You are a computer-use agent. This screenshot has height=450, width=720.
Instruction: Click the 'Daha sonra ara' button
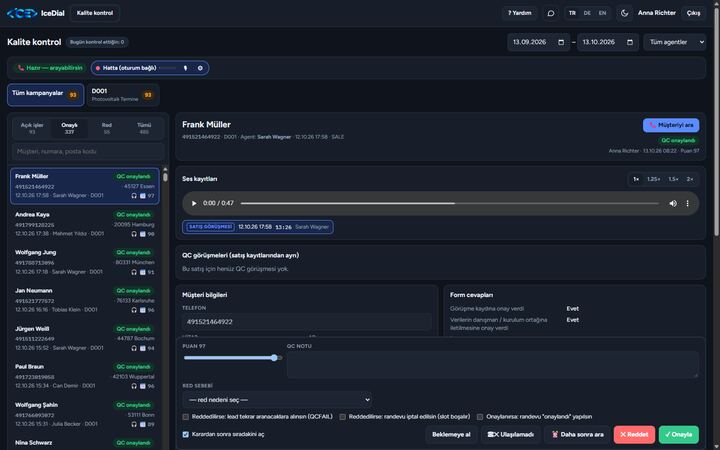(578, 434)
